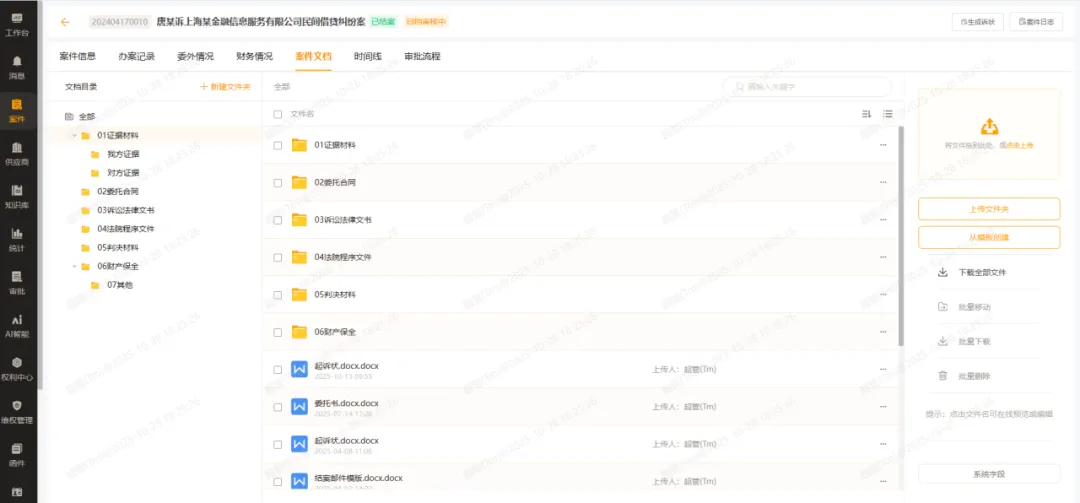Screen dimensions: 1080x503
Task: Open file 结案邮件模版.docx.docx
Action: tap(358, 478)
